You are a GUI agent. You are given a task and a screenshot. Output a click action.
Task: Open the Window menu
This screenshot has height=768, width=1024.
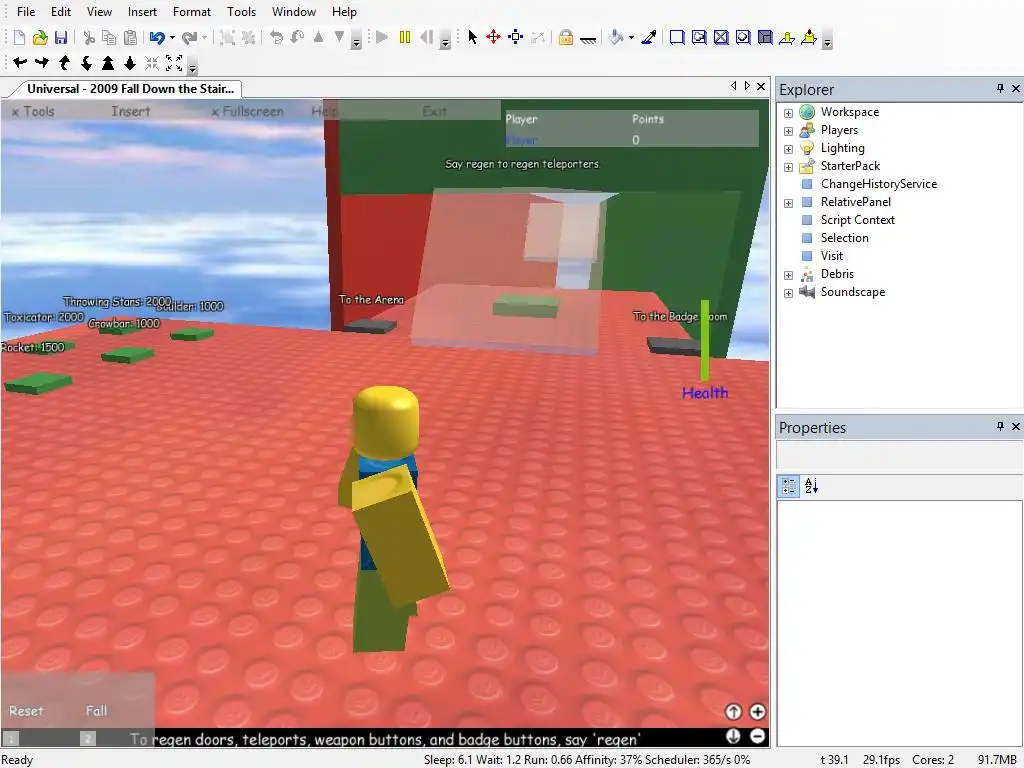click(x=294, y=12)
